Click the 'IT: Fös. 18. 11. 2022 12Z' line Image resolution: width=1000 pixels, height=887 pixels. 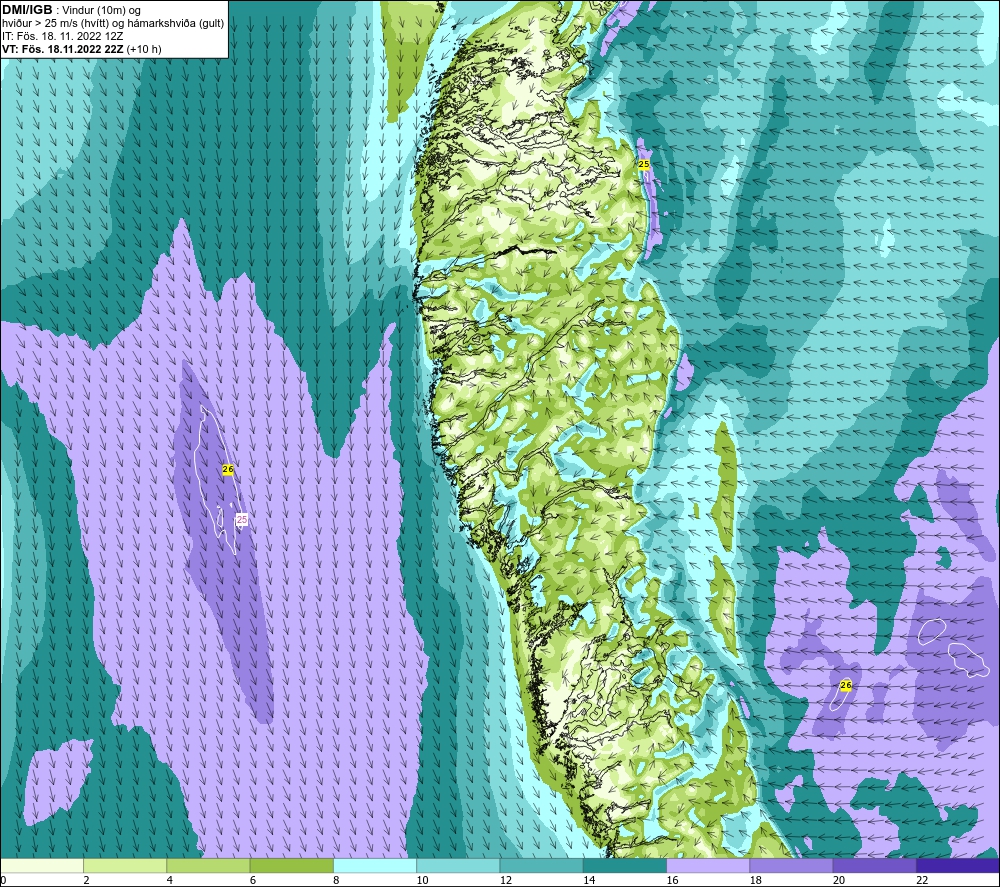[x=62, y=36]
